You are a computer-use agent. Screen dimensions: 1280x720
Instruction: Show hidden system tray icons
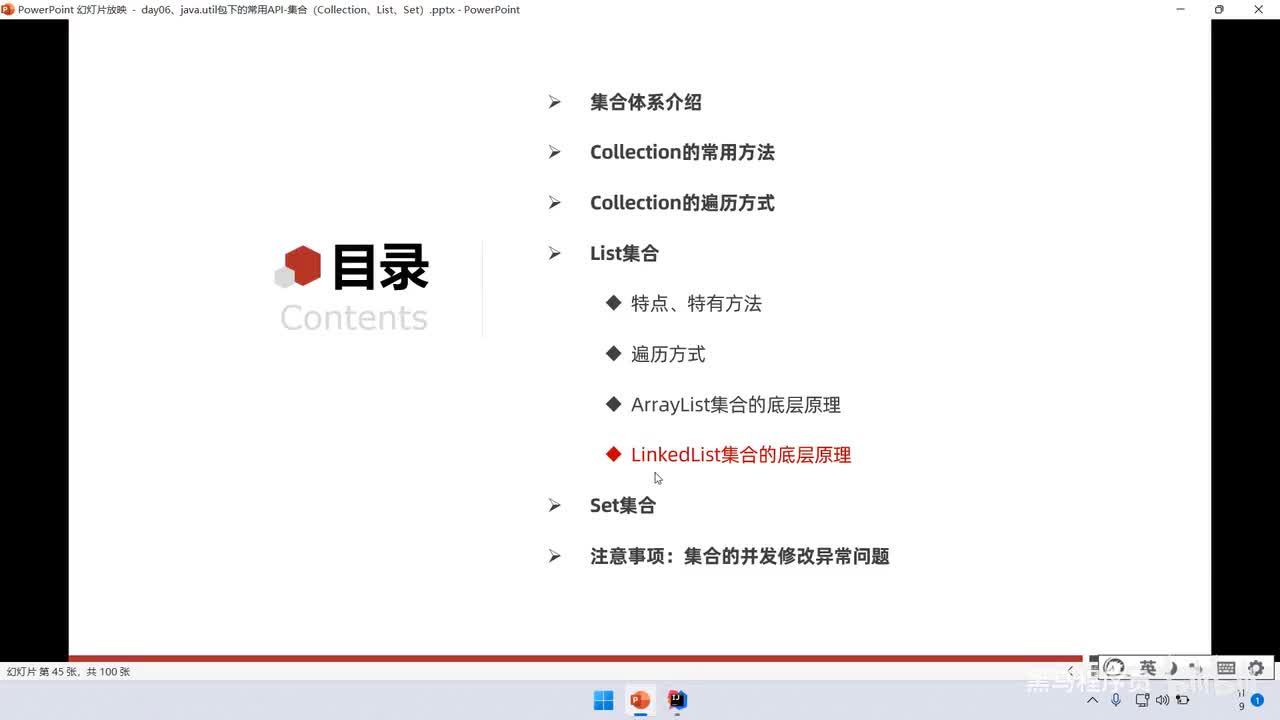(x=1094, y=700)
